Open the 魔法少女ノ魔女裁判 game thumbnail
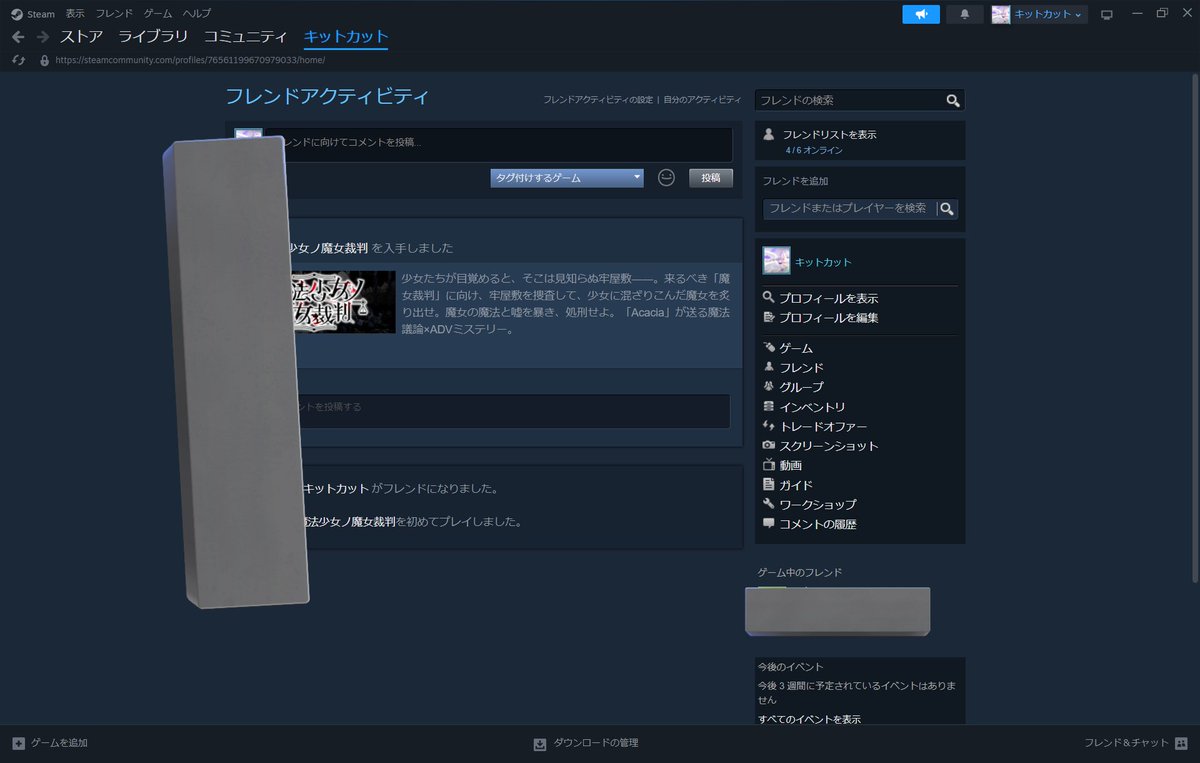 344,301
